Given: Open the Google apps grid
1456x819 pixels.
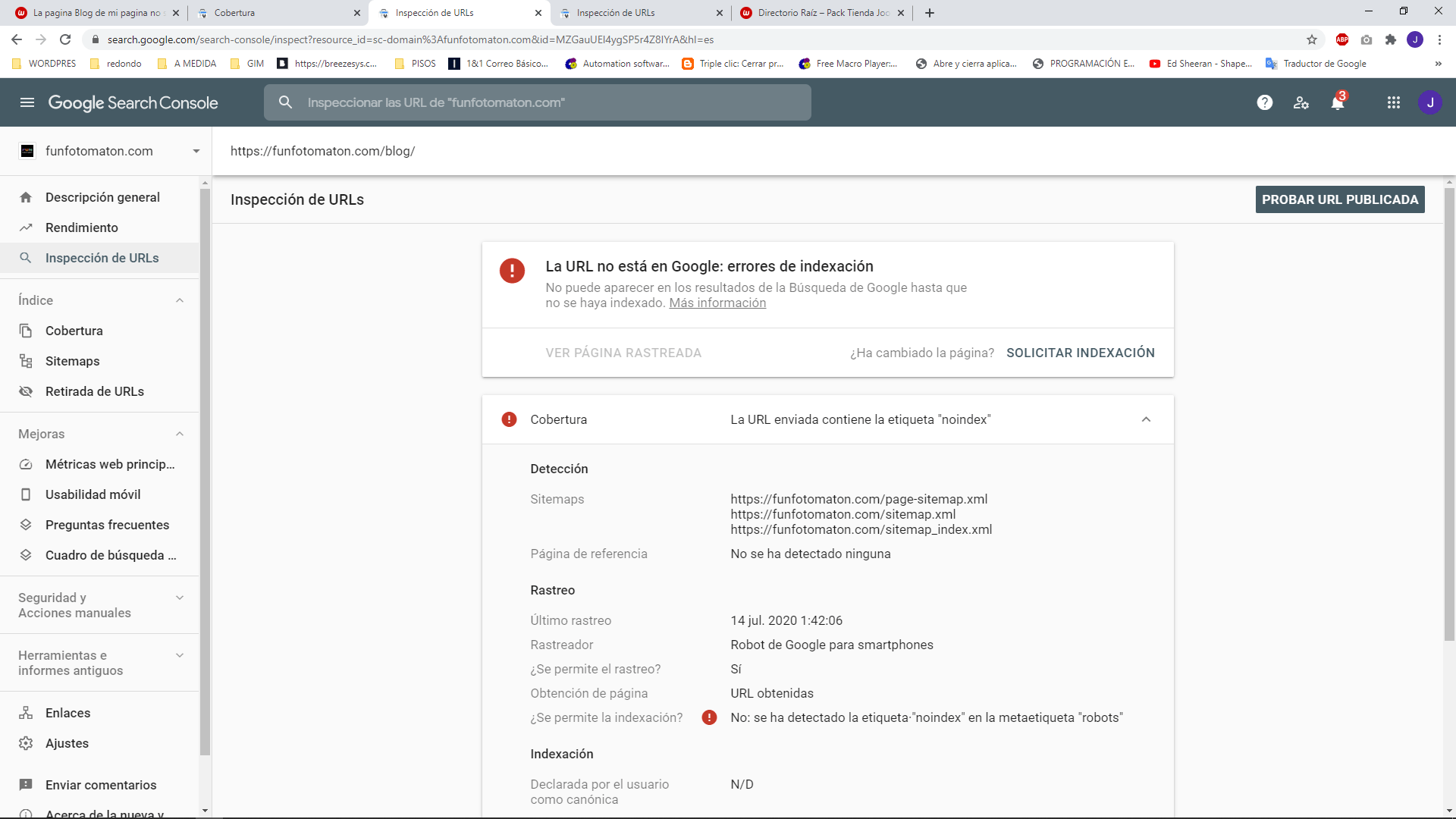Looking at the screenshot, I should 1394,102.
